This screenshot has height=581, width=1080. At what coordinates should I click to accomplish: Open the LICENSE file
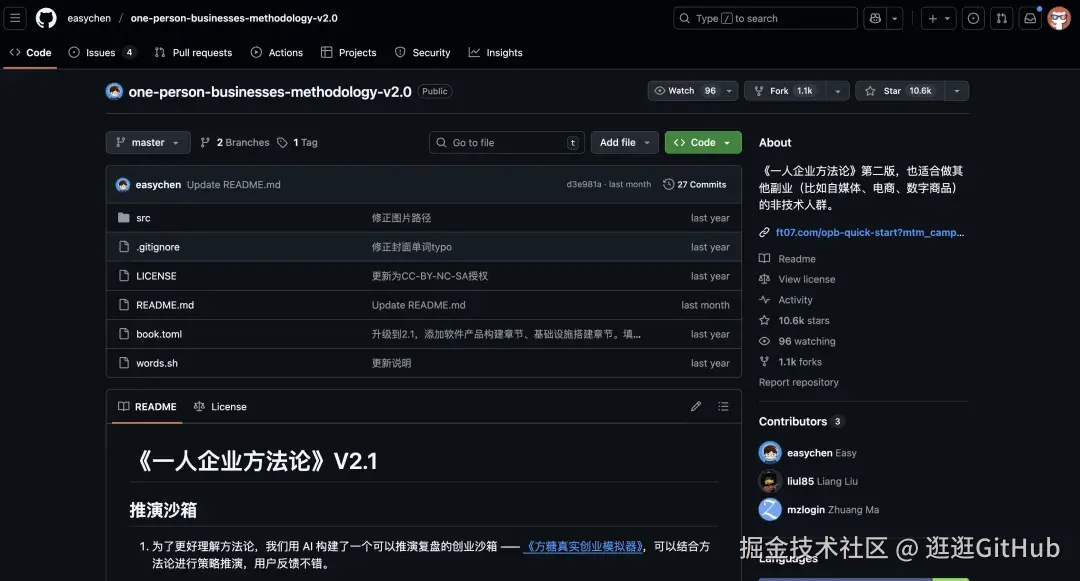coord(156,276)
